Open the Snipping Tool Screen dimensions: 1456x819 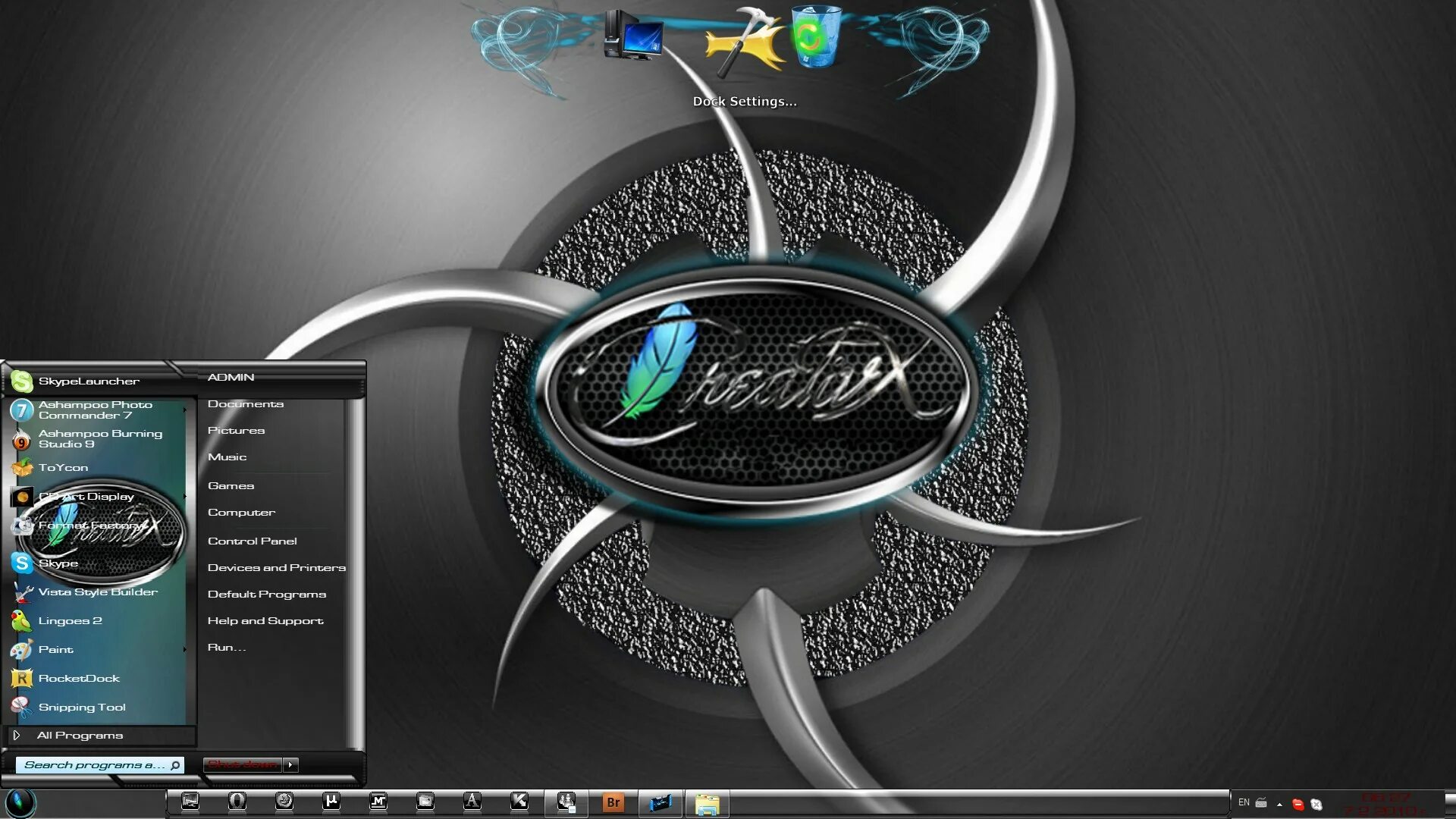click(x=97, y=707)
